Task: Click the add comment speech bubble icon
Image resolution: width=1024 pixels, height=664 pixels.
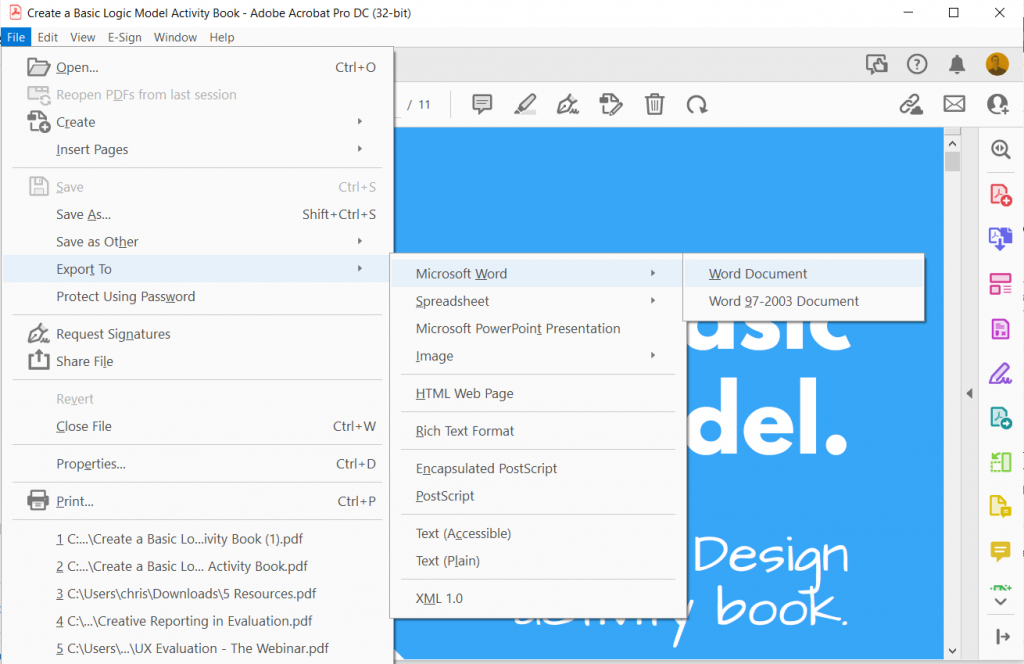Action: (482, 104)
